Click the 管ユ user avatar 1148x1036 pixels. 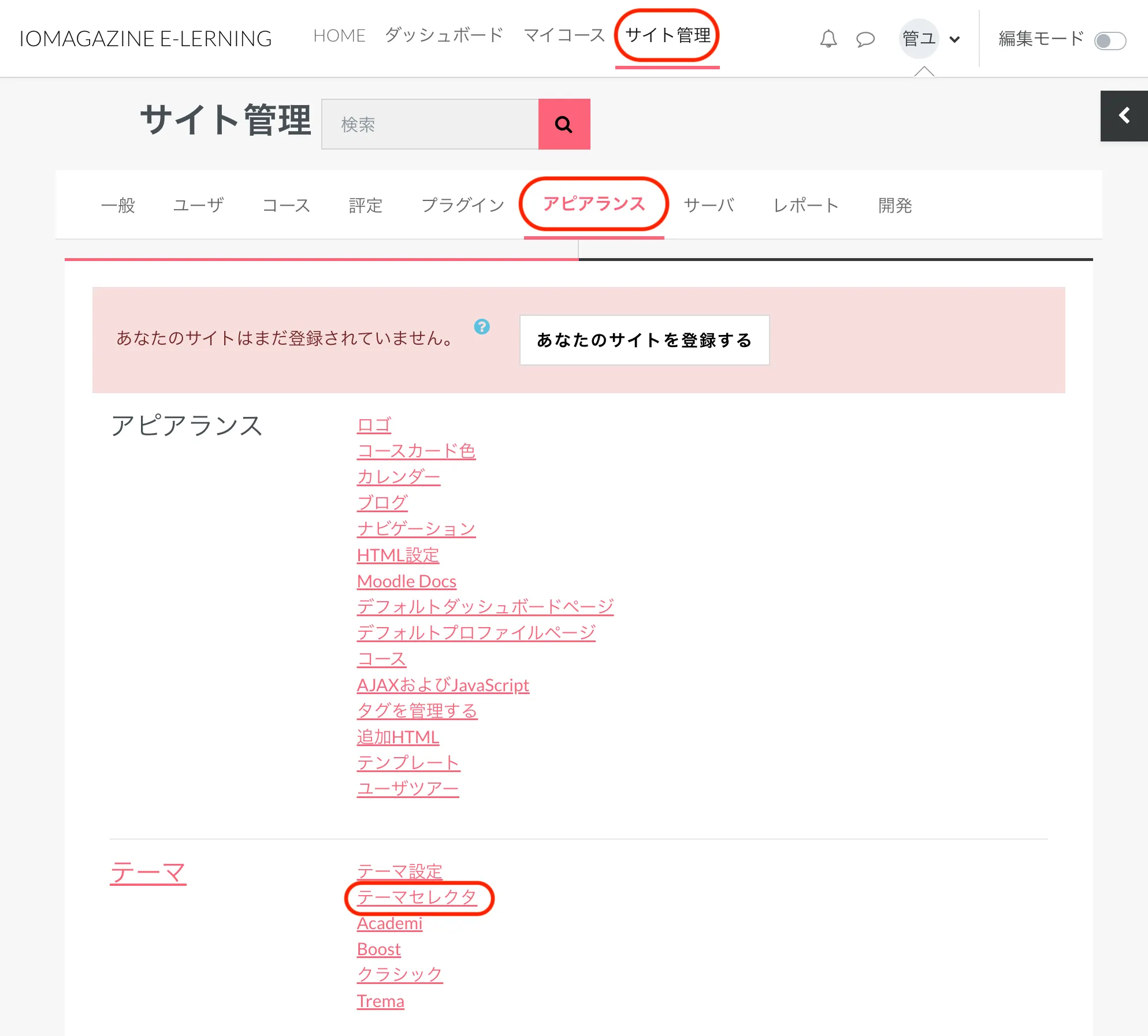(919, 39)
